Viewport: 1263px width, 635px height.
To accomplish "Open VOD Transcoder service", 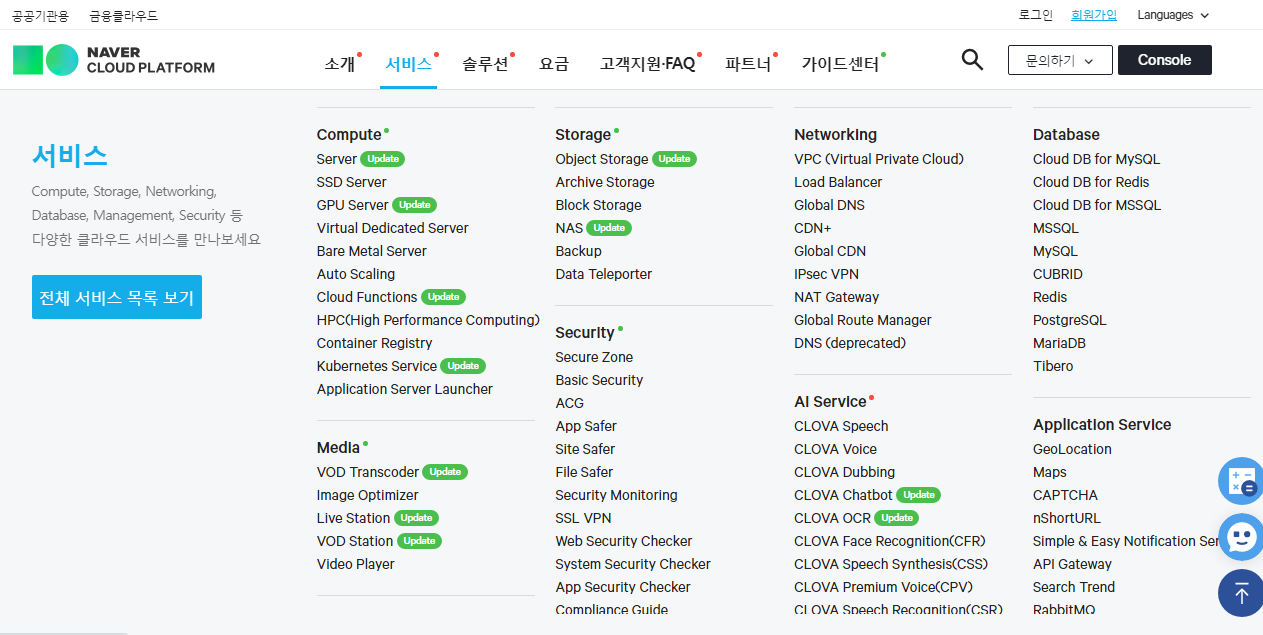I will (x=368, y=472).
